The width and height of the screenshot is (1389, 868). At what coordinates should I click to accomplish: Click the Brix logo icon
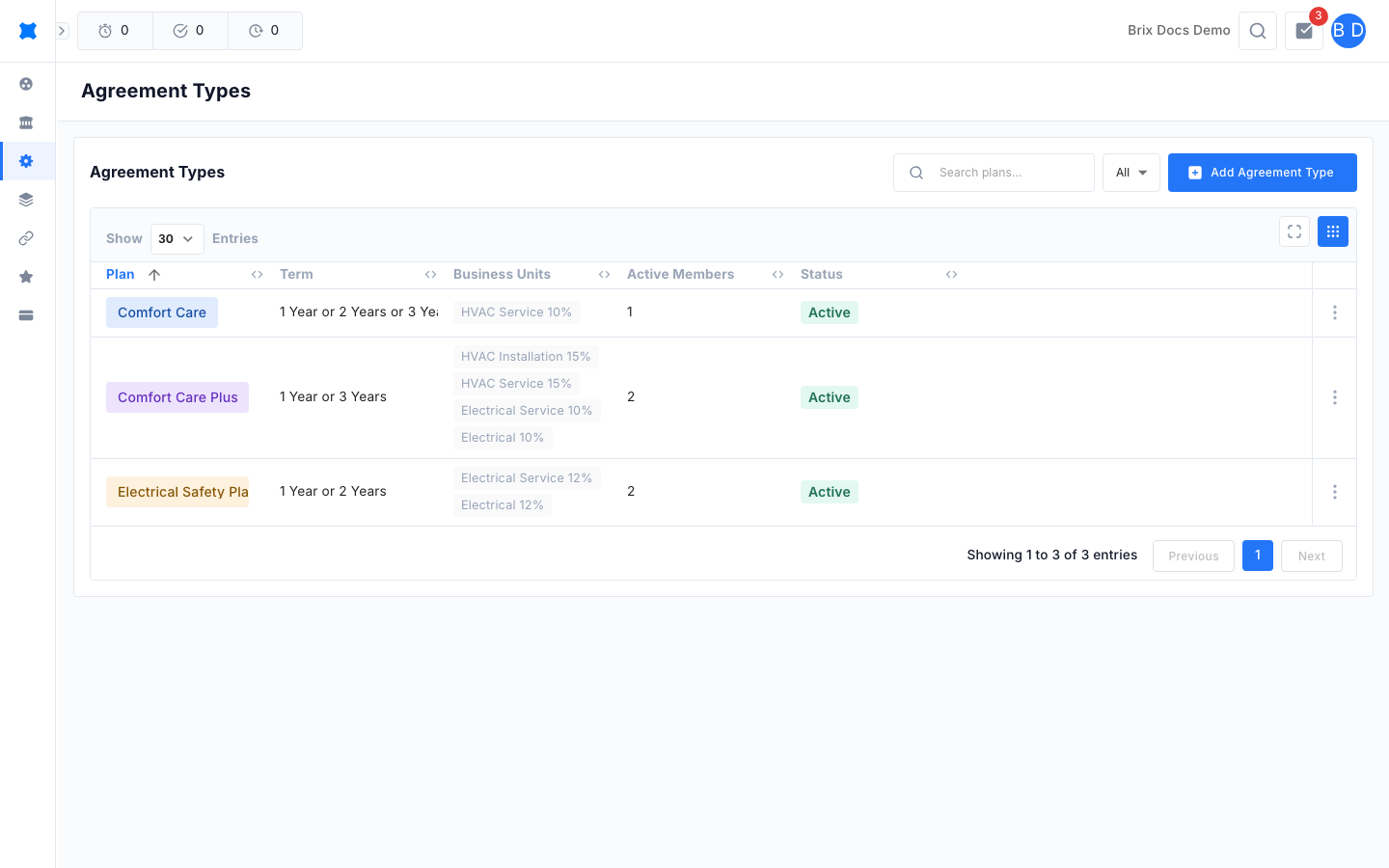point(28,31)
